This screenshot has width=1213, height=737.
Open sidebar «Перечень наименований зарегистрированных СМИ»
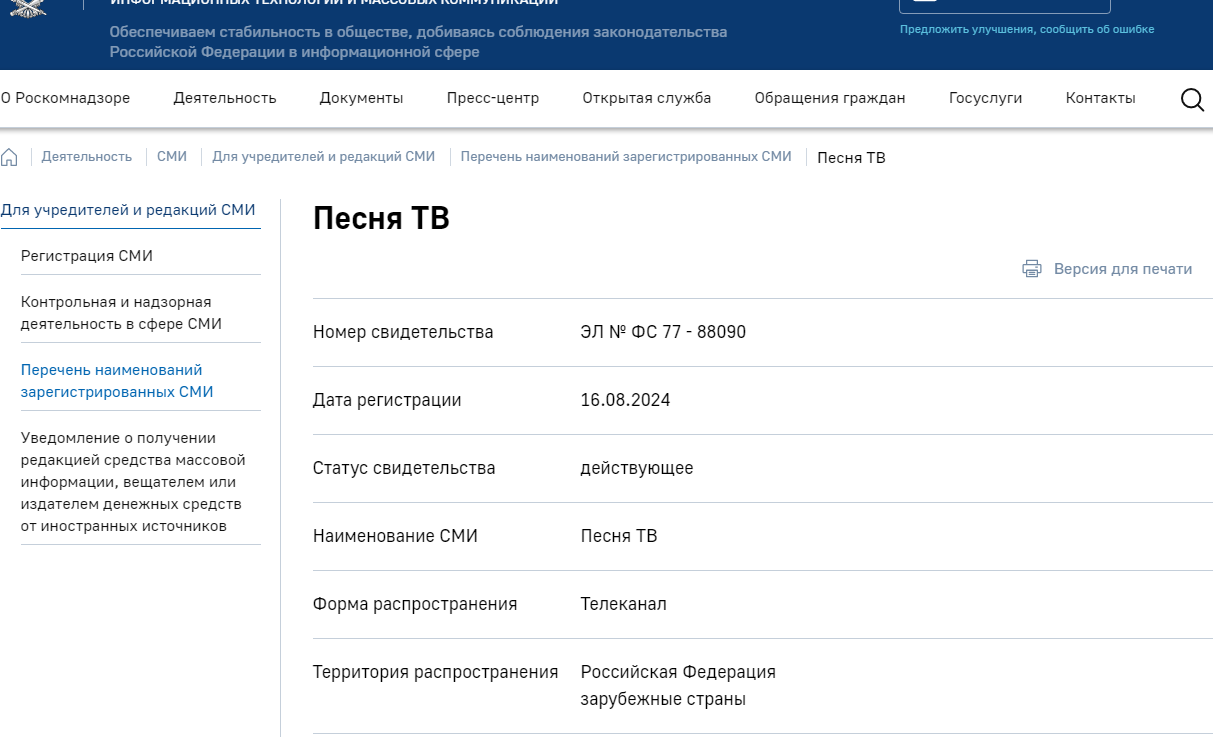coord(117,381)
